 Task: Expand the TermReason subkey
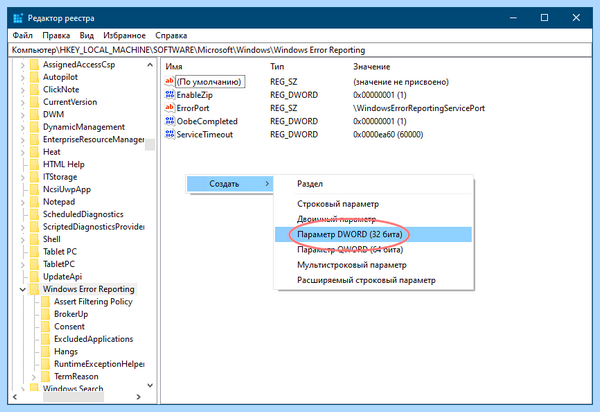tap(34, 377)
